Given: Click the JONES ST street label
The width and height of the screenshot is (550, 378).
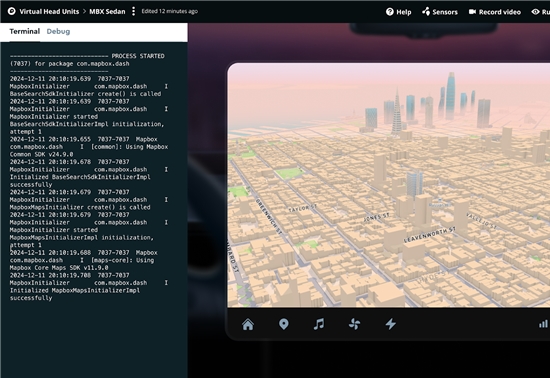Looking at the screenshot, I should click(x=376, y=218).
